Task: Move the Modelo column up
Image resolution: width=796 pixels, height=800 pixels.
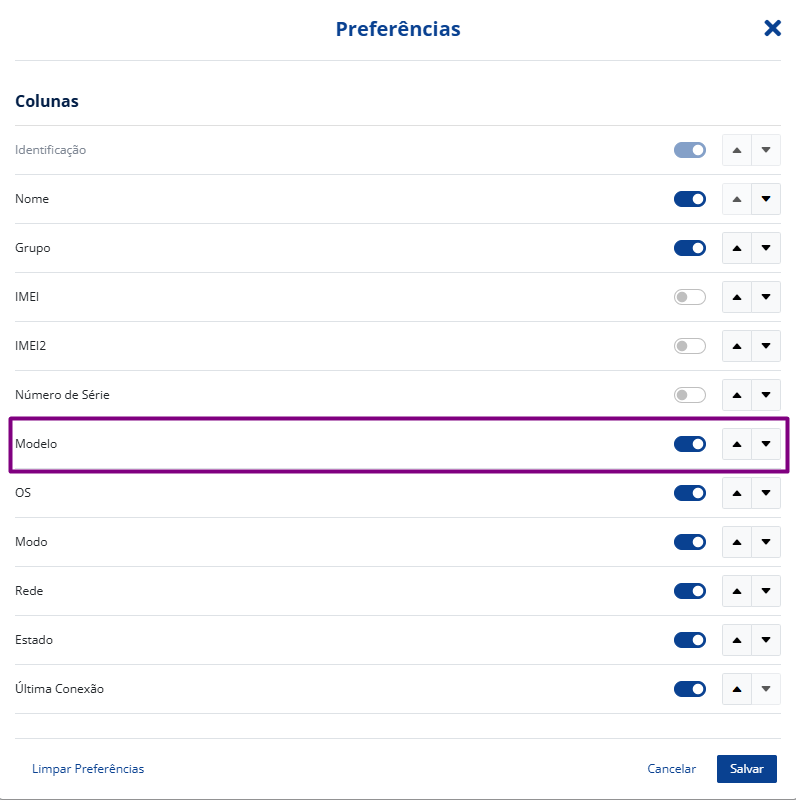Action: (737, 444)
